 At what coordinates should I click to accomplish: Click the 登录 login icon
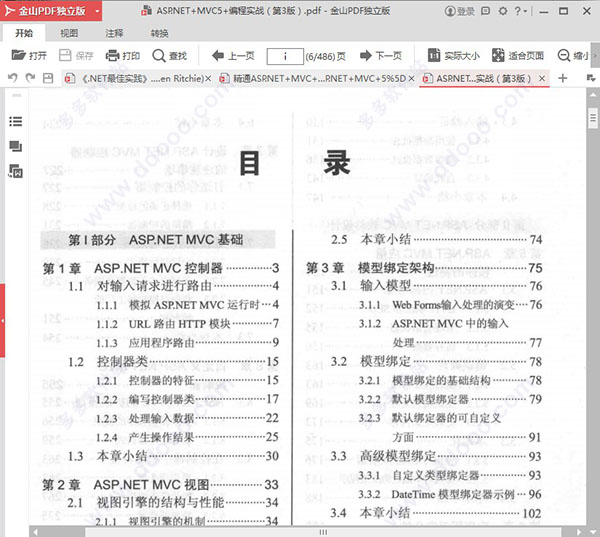460,11
